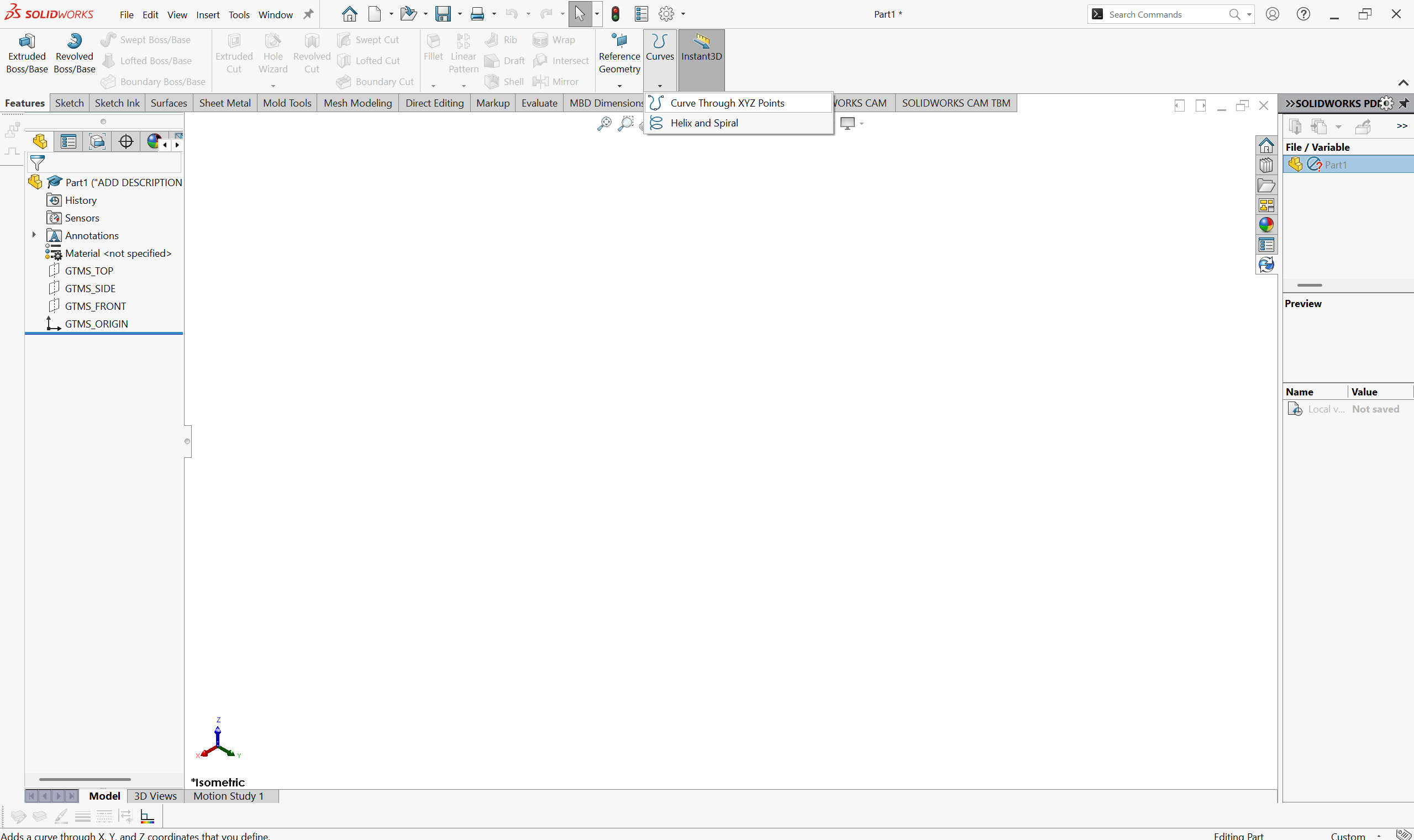Expand the Annotations tree node
Image resolution: width=1414 pixels, height=840 pixels.
tap(34, 235)
